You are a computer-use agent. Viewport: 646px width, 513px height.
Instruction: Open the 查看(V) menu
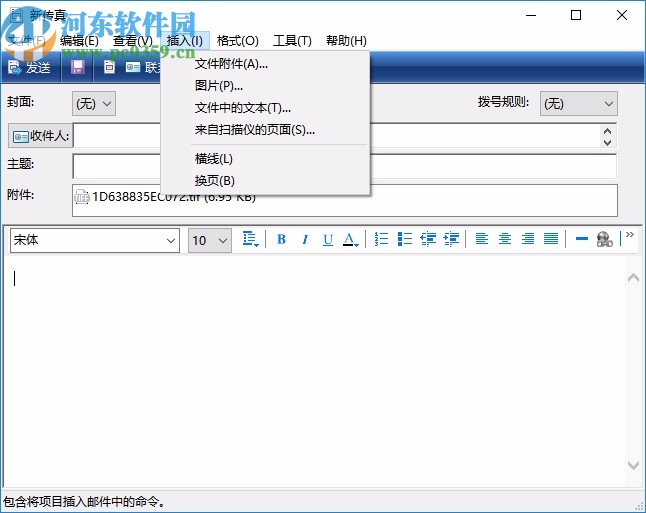pyautogui.click(x=133, y=41)
